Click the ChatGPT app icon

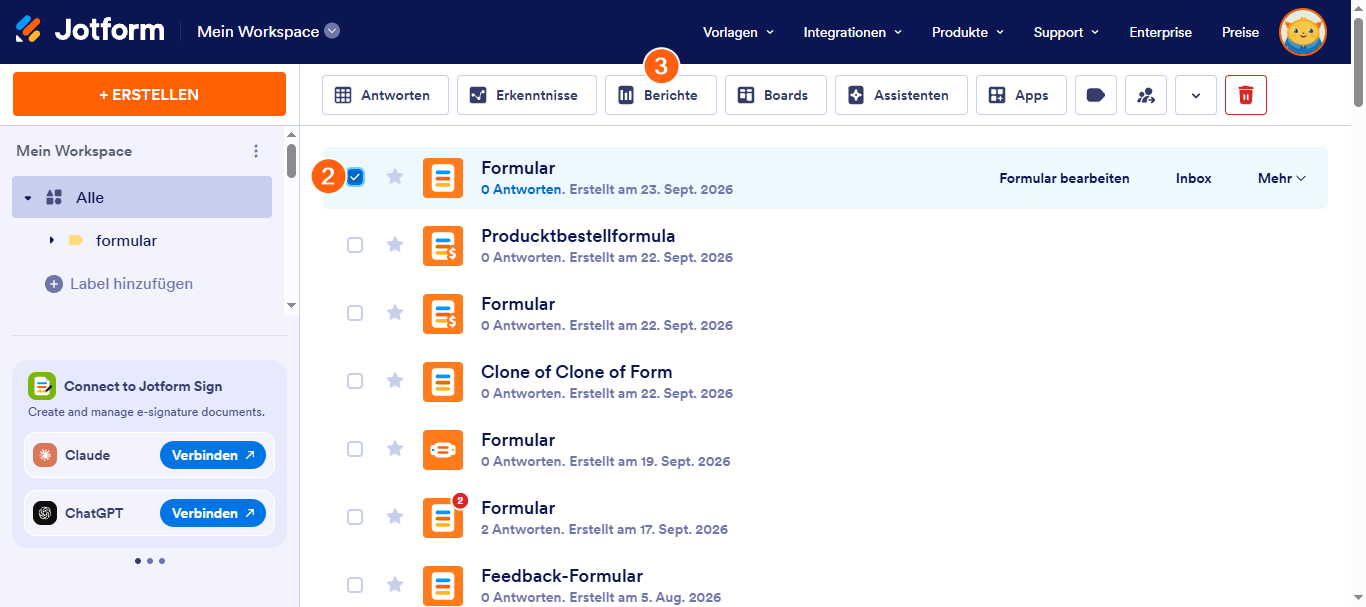click(x=45, y=513)
